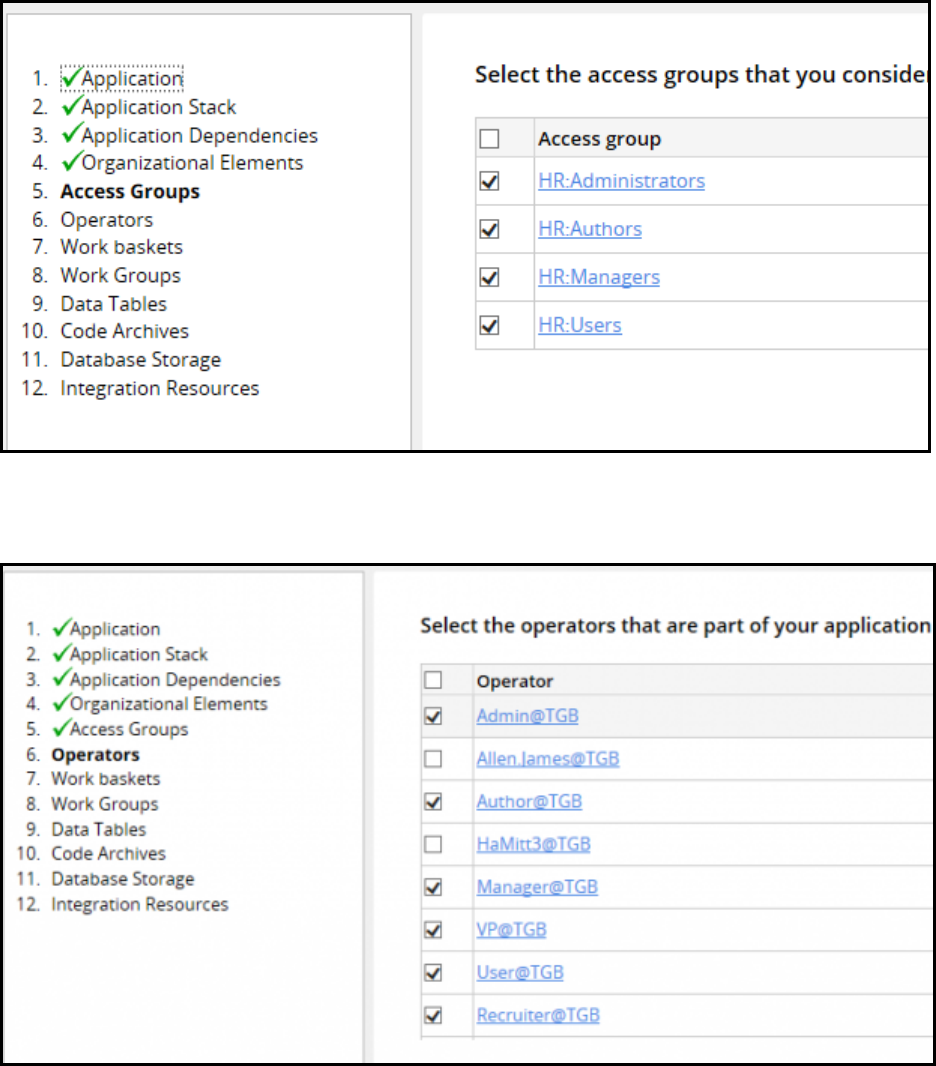Uncheck the Recruiter@TGB operator checkbox

point(433,1016)
